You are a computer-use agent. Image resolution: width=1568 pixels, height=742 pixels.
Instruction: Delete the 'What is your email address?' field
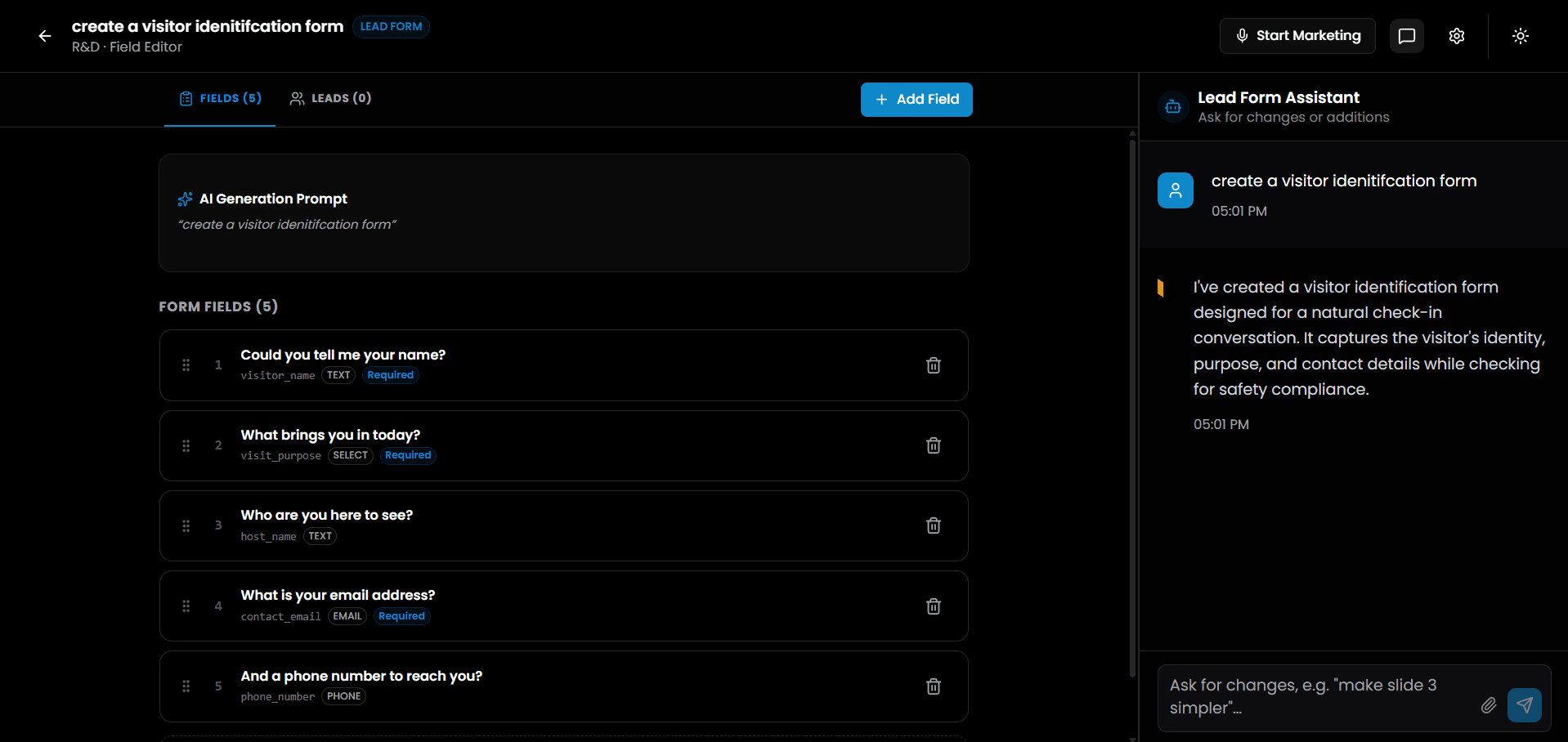pos(934,606)
